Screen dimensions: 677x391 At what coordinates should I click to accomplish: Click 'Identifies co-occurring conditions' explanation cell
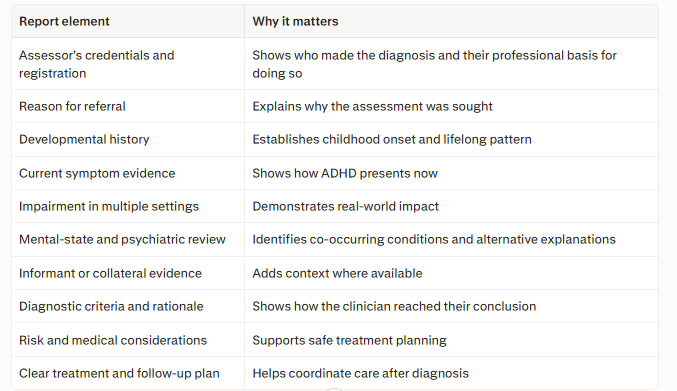451,240
